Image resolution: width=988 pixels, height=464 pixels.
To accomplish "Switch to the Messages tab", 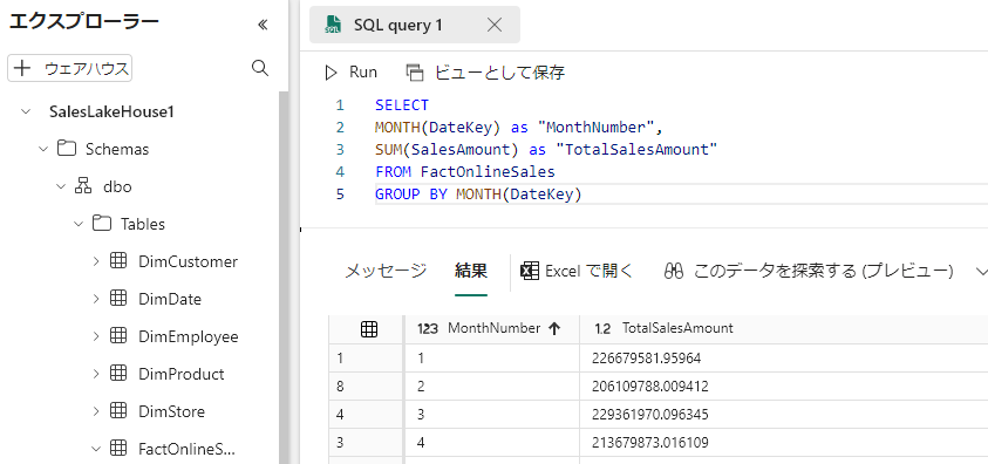I will [385, 270].
